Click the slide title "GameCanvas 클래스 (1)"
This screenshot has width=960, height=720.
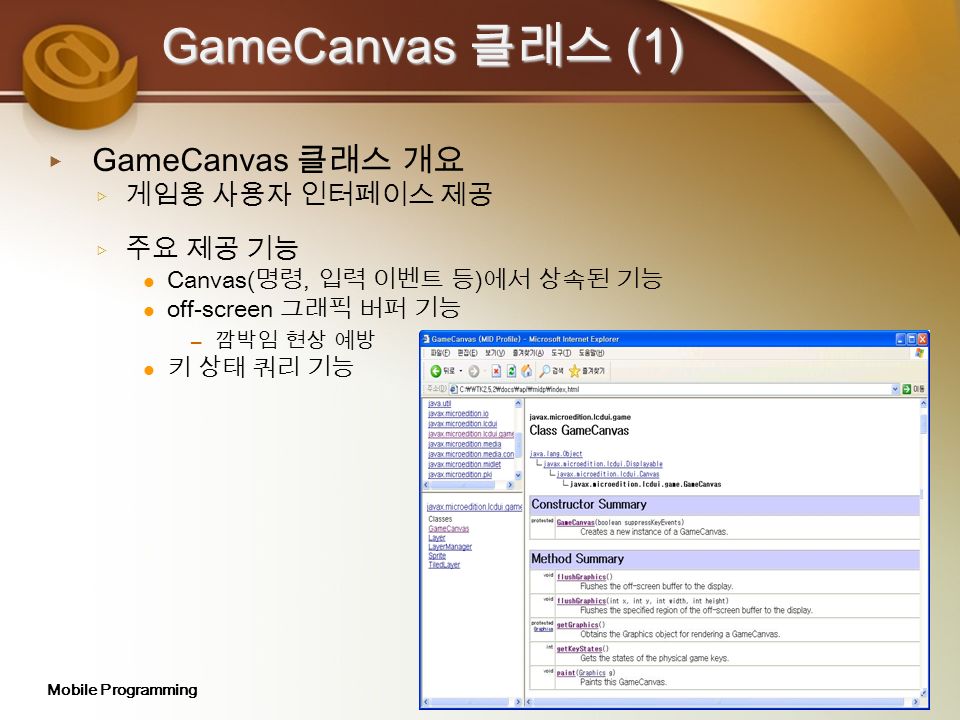(x=422, y=47)
